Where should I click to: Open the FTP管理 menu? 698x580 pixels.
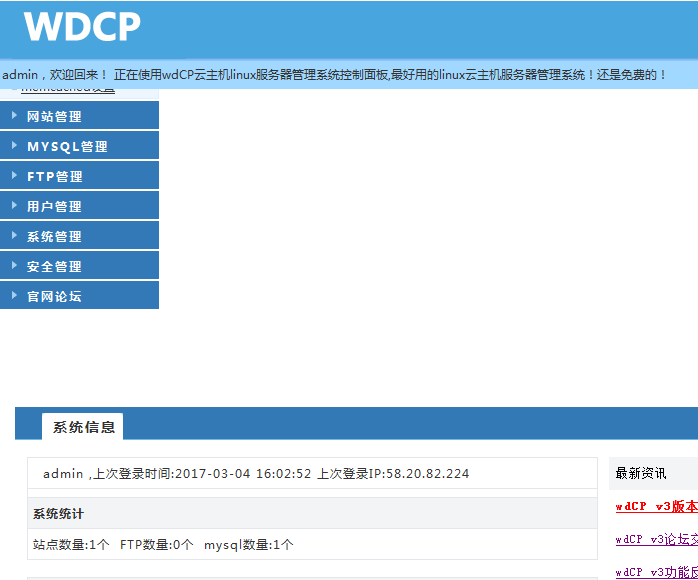coord(79,176)
